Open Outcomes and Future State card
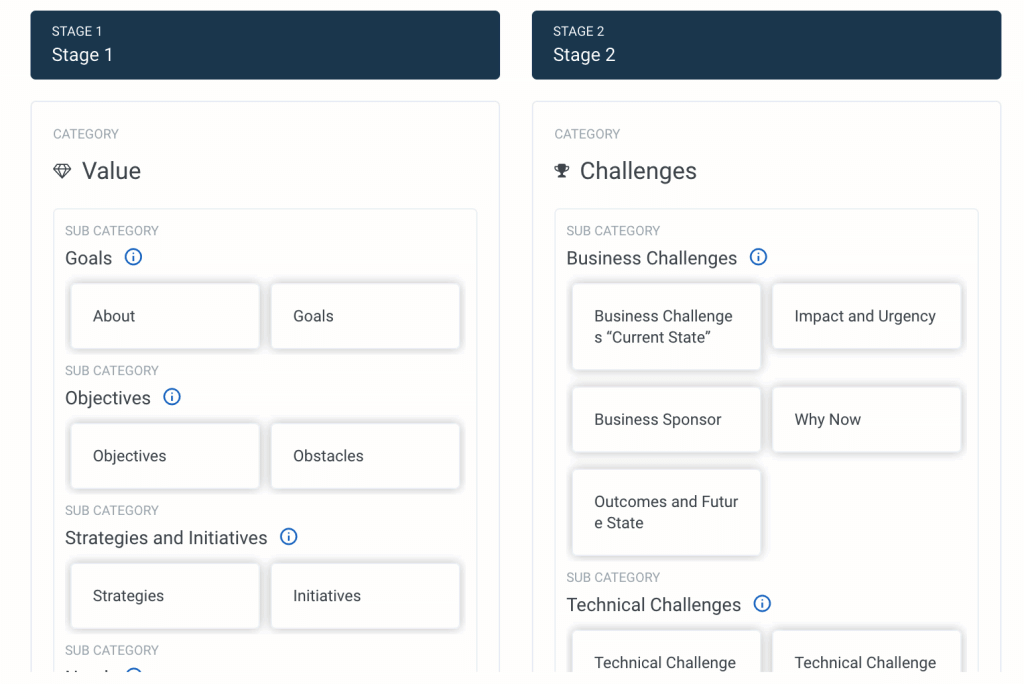The width and height of the screenshot is (1024, 684). (x=666, y=512)
